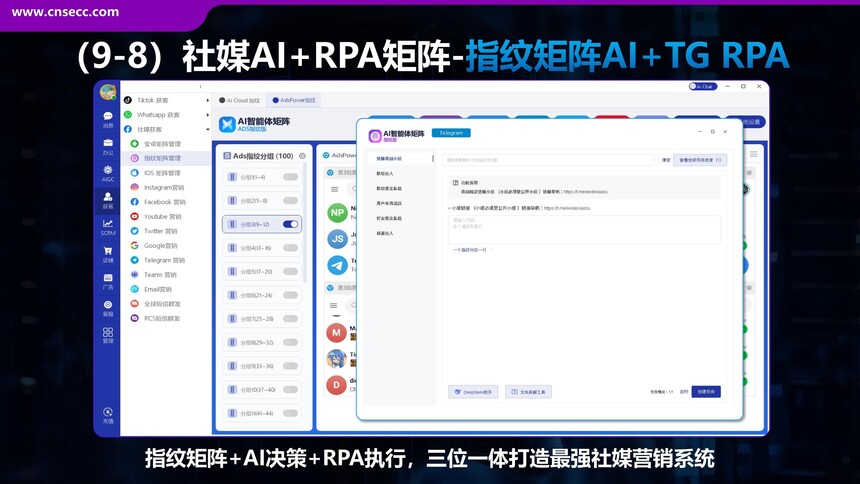Image resolution: width=860 pixels, height=484 pixels.
Task: Click the Ads指纹分组 list scrollbar
Action: (x=305, y=222)
